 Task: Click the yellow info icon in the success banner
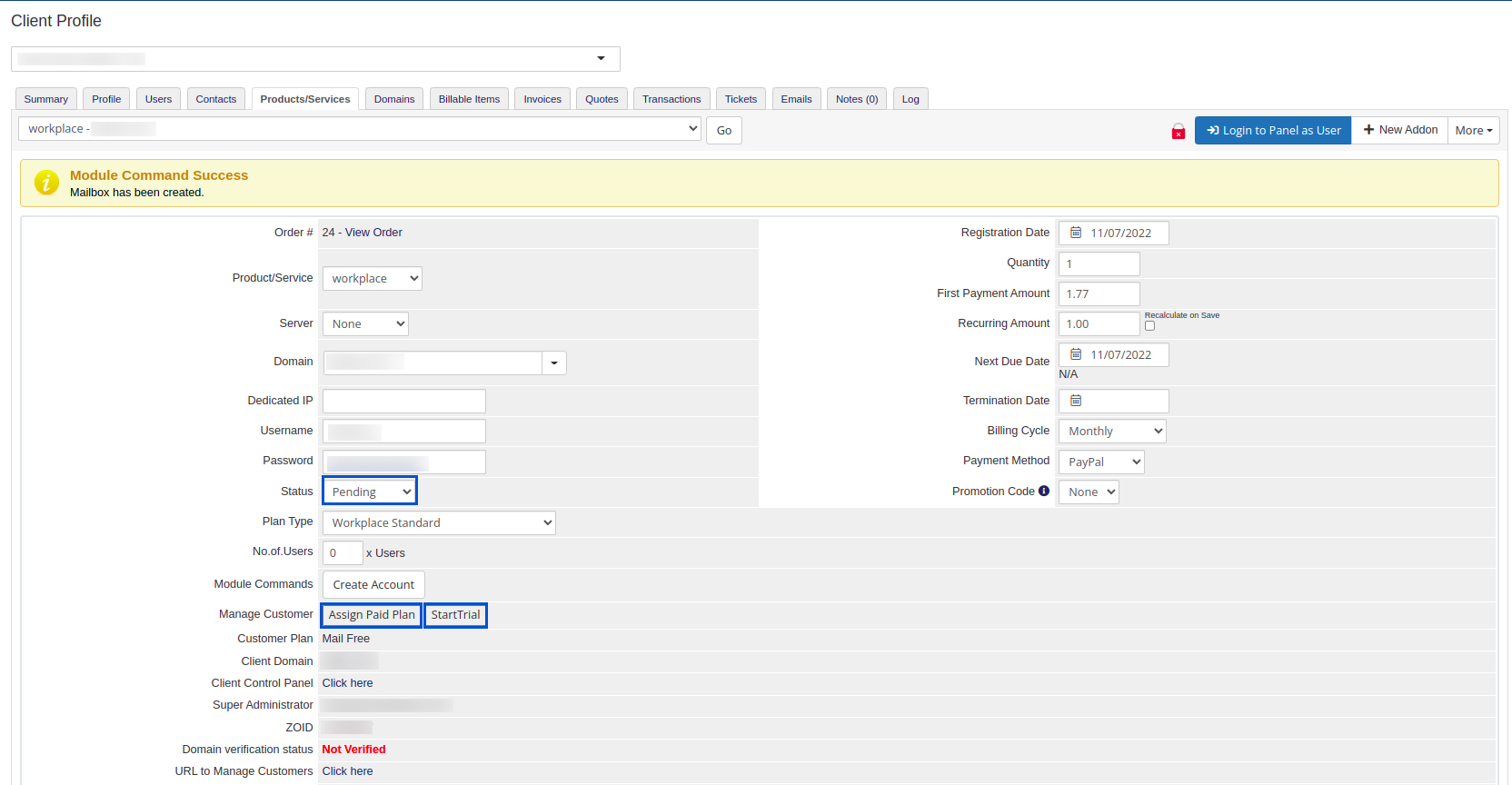pos(46,183)
